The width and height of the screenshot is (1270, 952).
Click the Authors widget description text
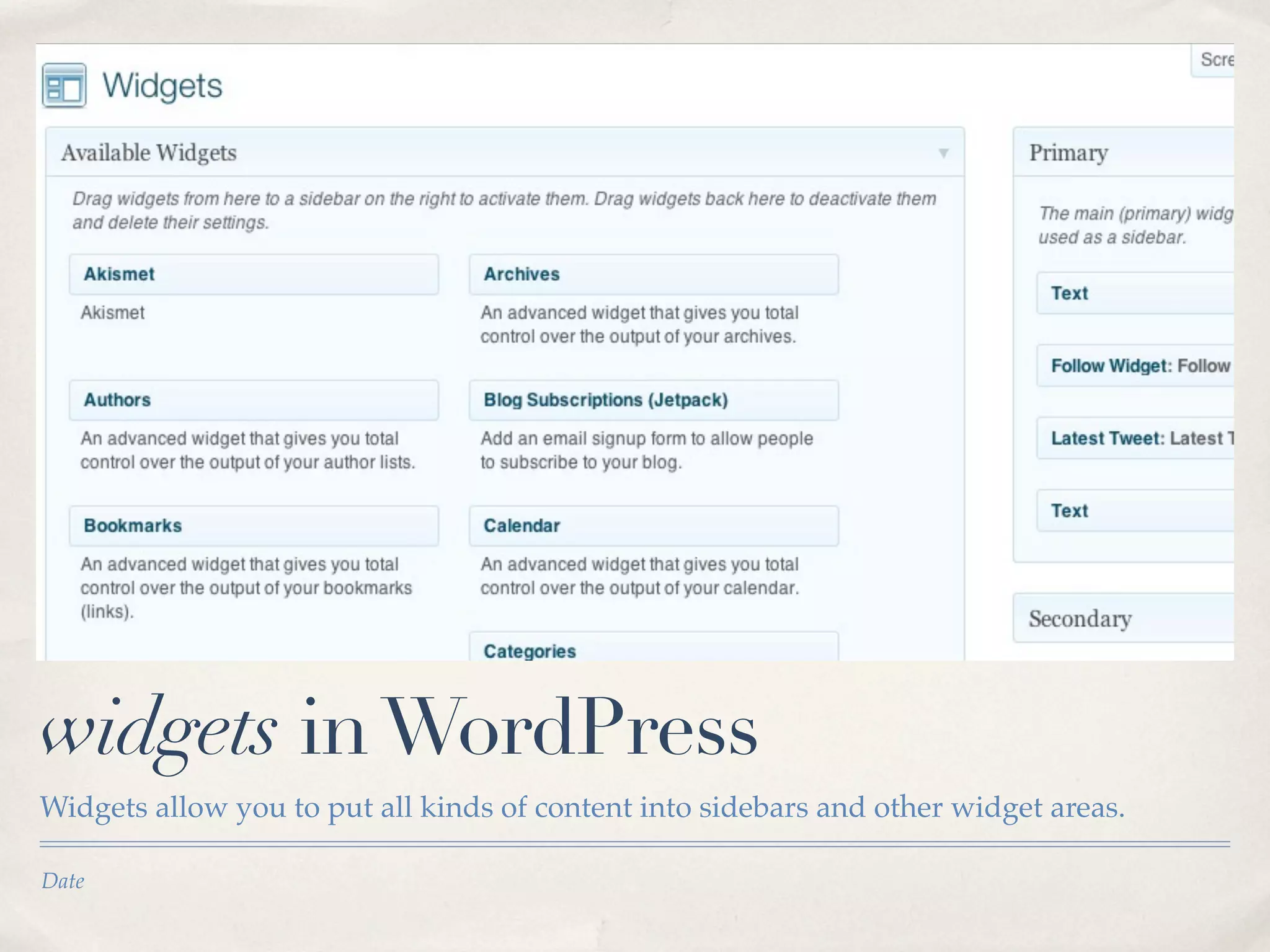(248, 451)
